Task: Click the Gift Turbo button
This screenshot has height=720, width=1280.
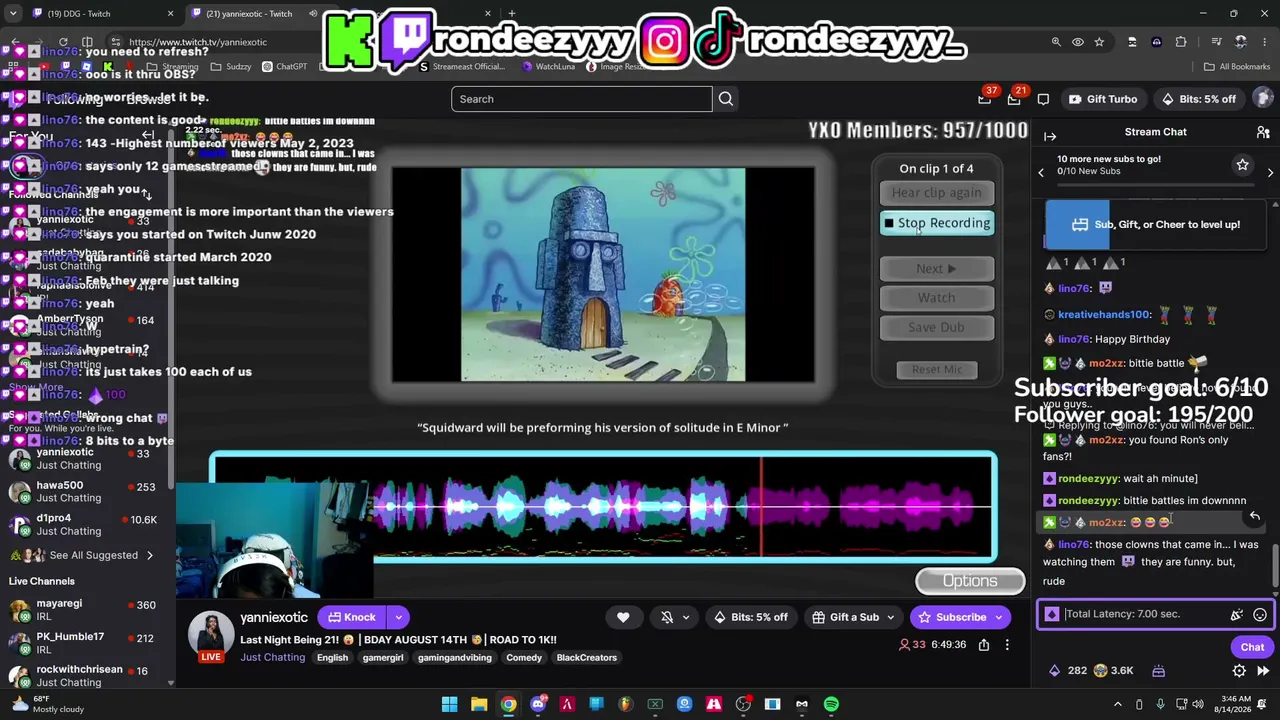Action: [1103, 99]
